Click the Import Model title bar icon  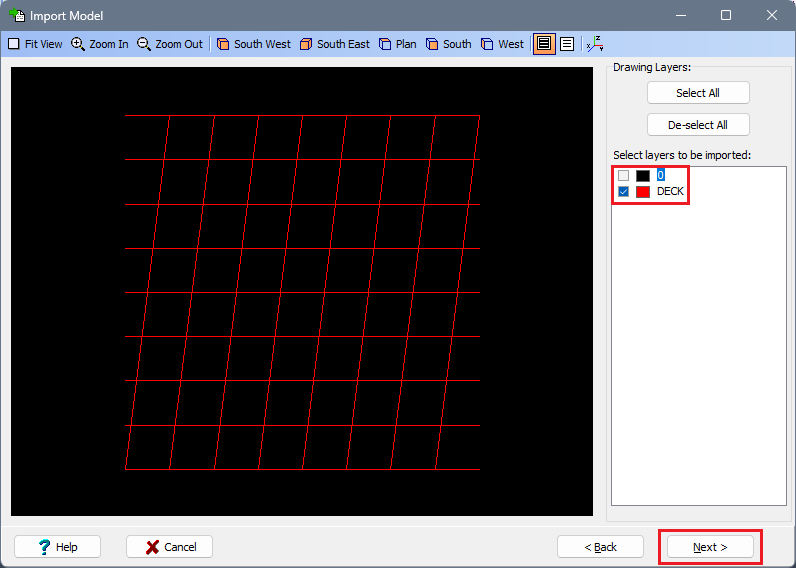coord(17,15)
